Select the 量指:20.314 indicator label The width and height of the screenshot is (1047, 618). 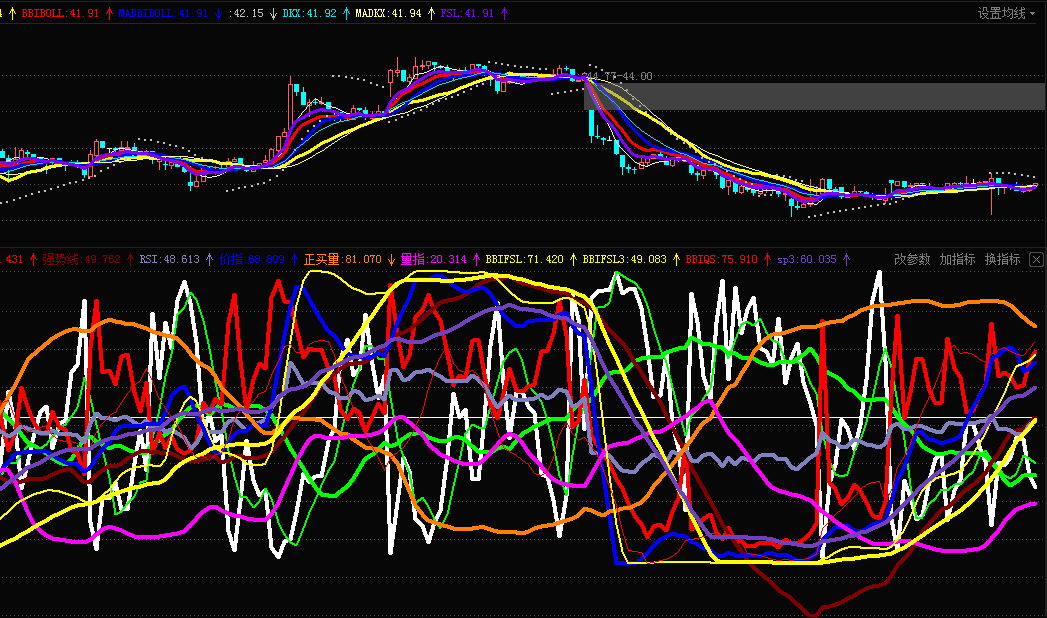(433, 259)
